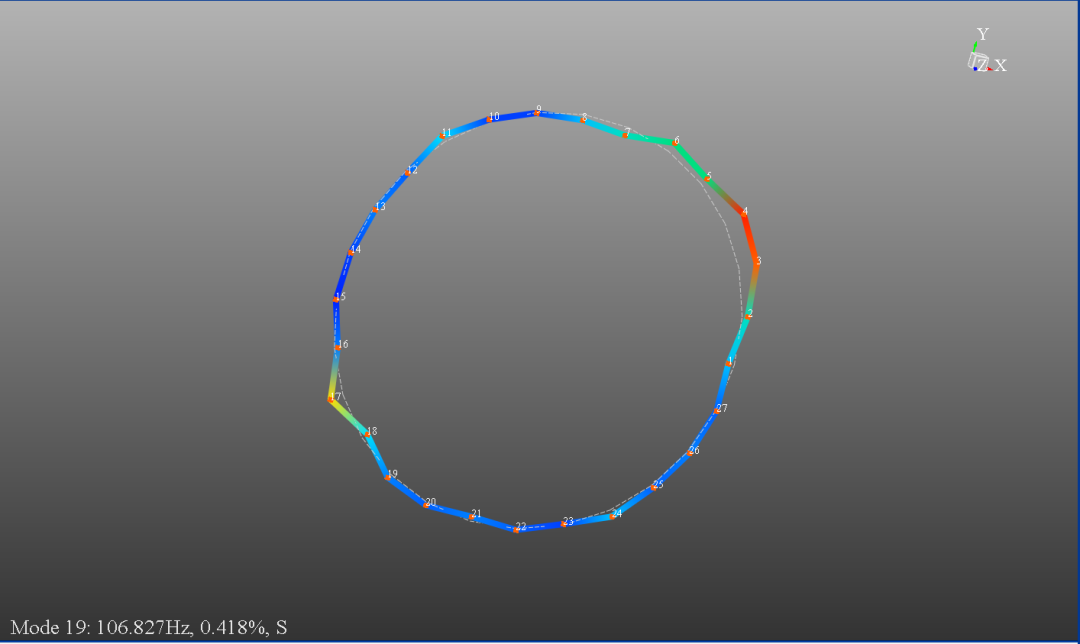Click node 16 marker
Viewport: 1080px width, 644px height.
[338, 346]
